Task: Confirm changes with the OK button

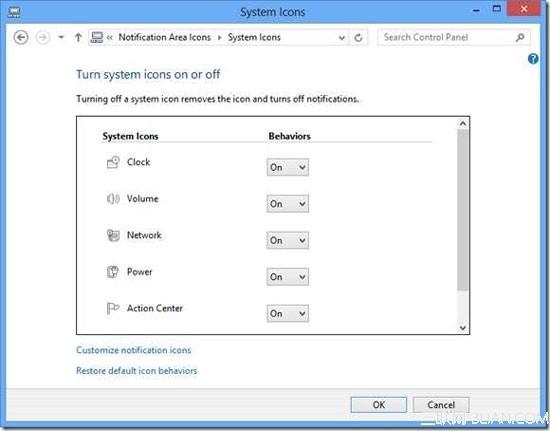Action: point(378,405)
